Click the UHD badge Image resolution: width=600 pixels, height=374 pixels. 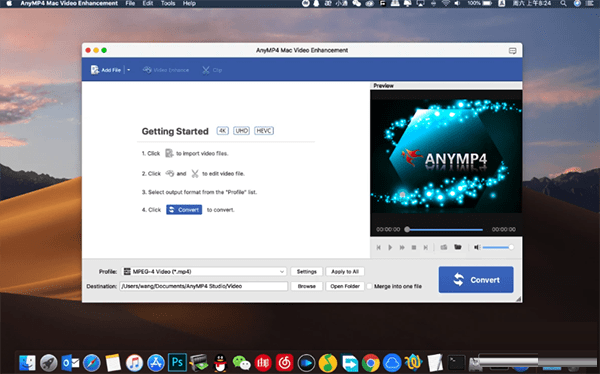tap(241, 131)
